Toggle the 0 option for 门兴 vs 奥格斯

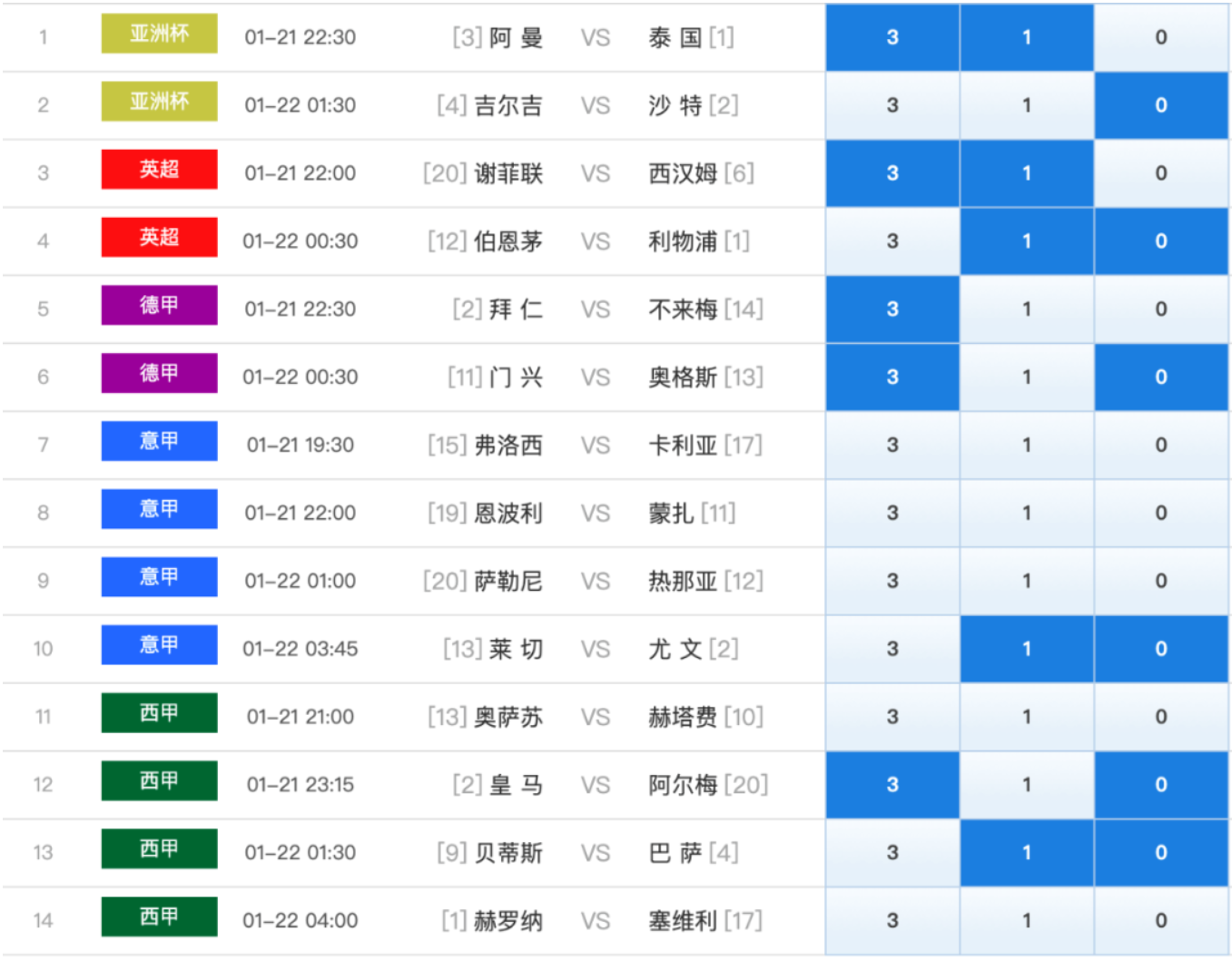pos(1161,378)
